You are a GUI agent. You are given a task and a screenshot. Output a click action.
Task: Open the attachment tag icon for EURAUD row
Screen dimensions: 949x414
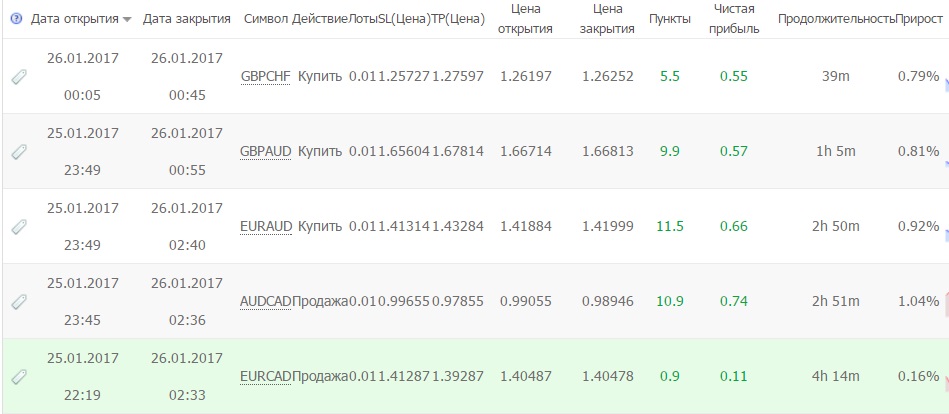[x=19, y=226]
